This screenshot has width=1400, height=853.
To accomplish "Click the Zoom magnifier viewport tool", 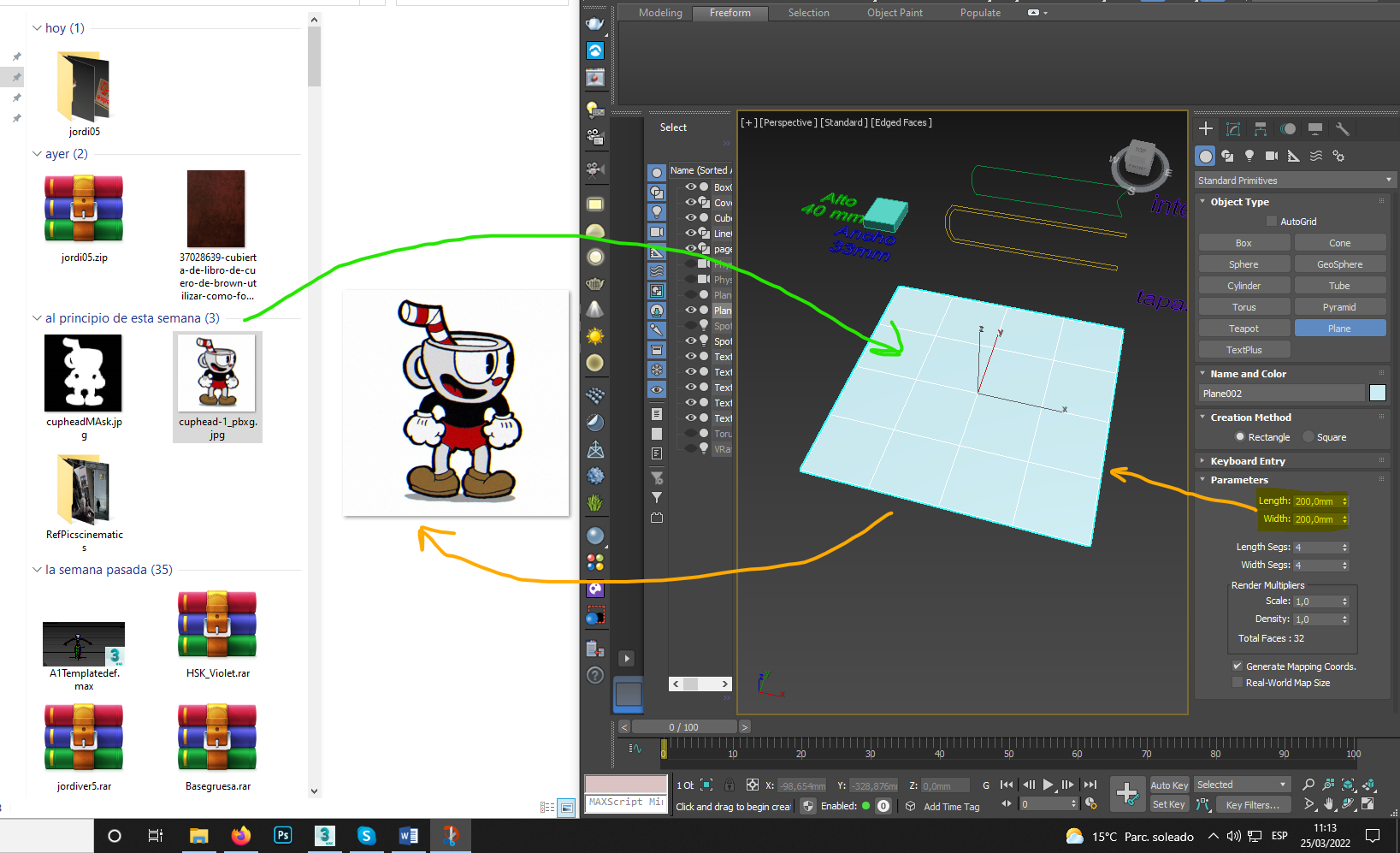I will click(1308, 785).
